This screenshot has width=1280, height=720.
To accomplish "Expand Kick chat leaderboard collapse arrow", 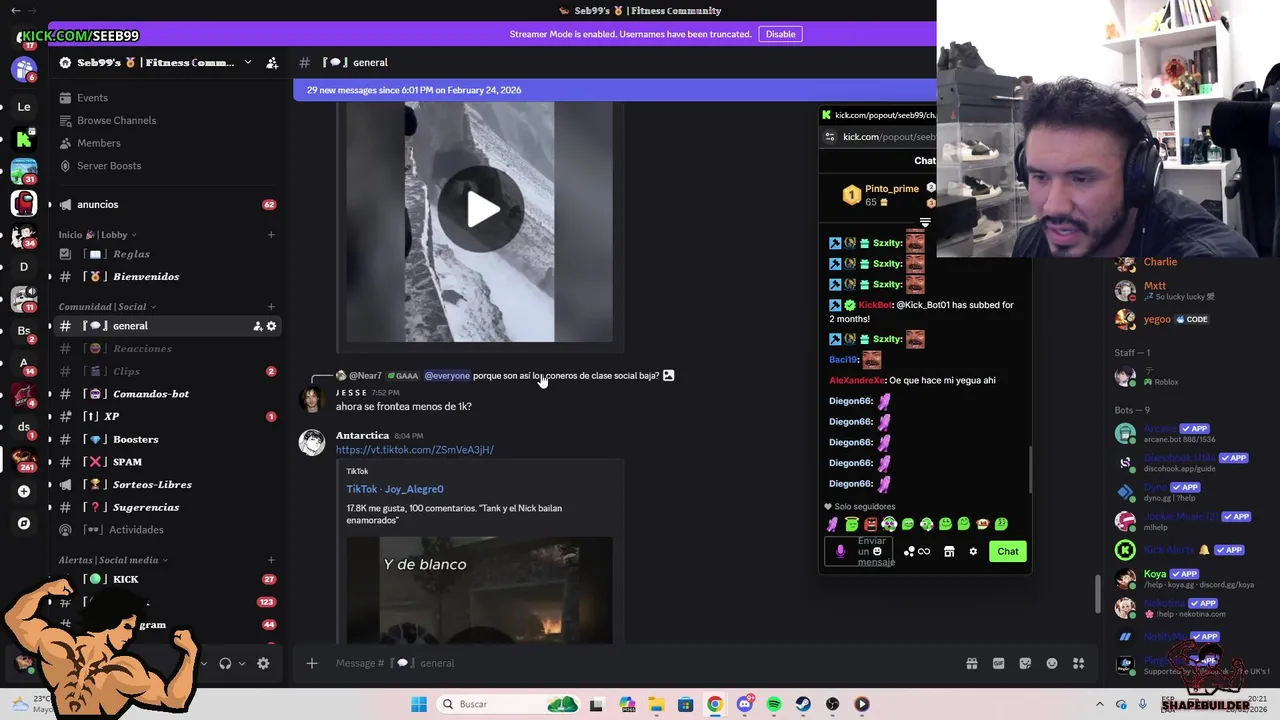I will [925, 222].
